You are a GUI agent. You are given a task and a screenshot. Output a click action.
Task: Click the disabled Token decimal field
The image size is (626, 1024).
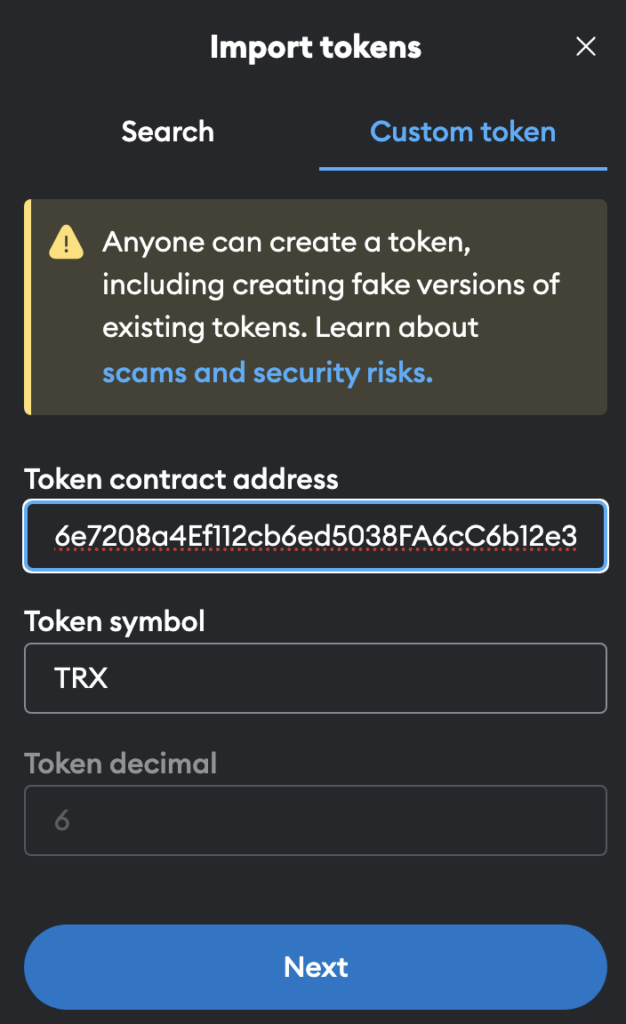point(315,821)
